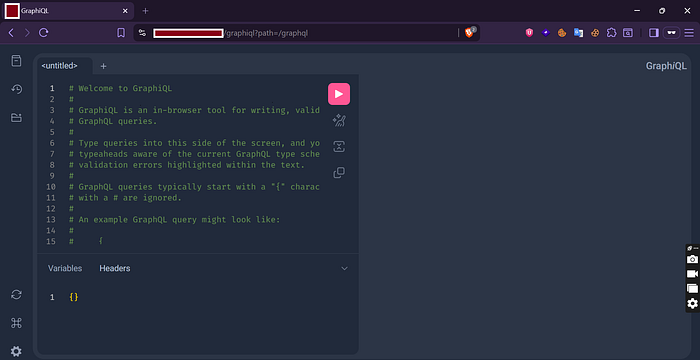
Task: Click the merge fragments icon
Action: coord(339,147)
